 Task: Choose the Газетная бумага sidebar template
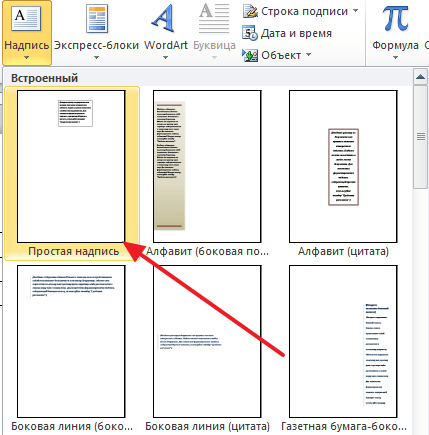click(x=343, y=341)
